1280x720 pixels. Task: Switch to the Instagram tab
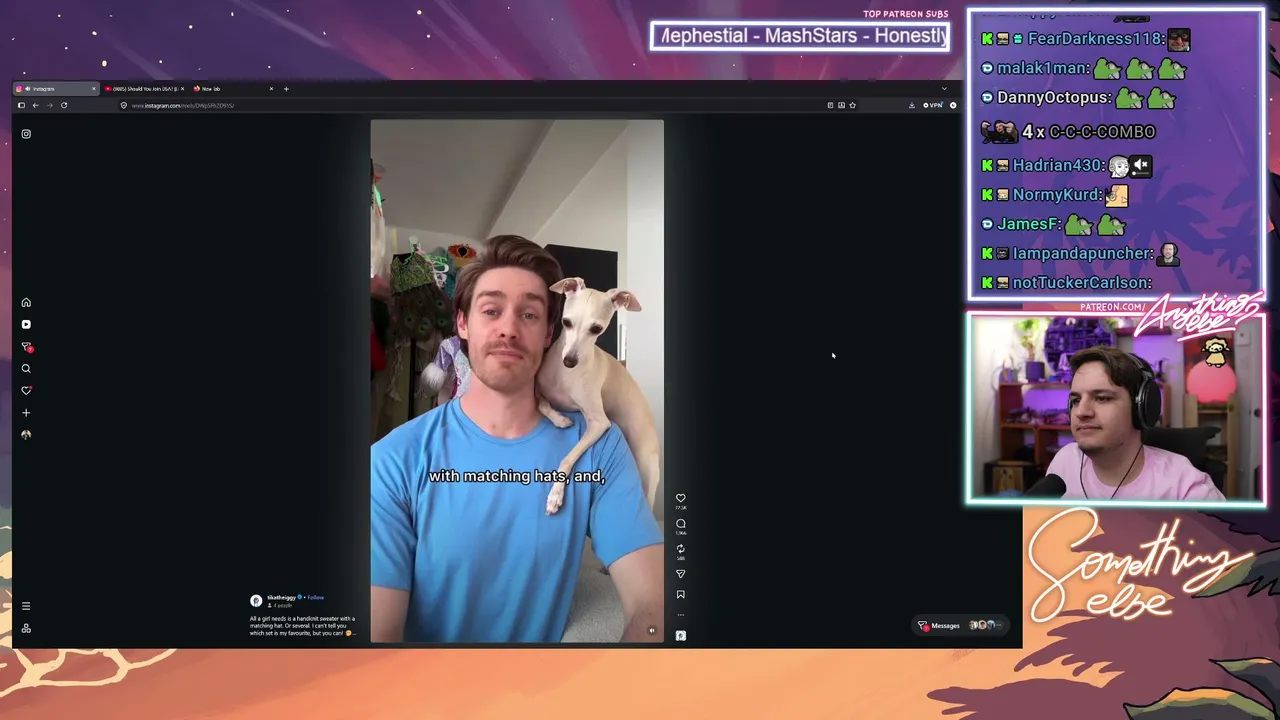[56, 89]
